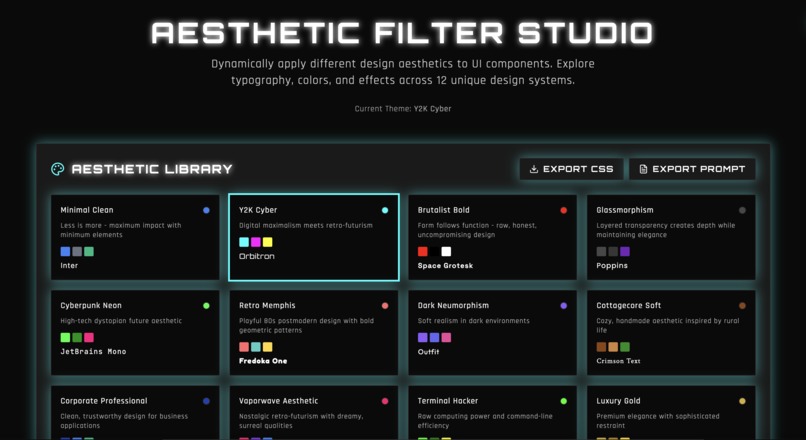Click the palette icon beside Aesthetic Library

coord(58,169)
